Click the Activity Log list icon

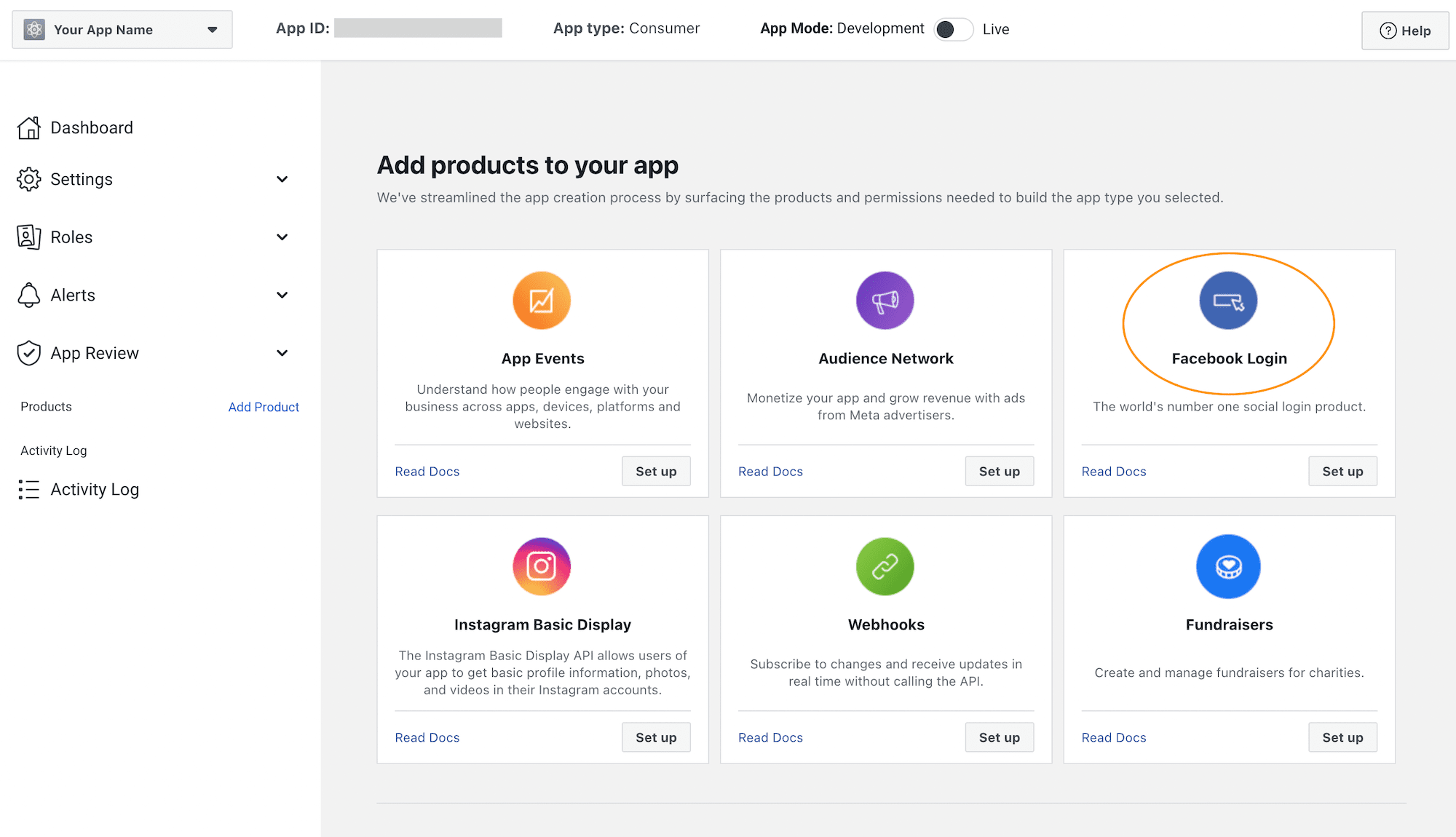pyautogui.click(x=29, y=489)
